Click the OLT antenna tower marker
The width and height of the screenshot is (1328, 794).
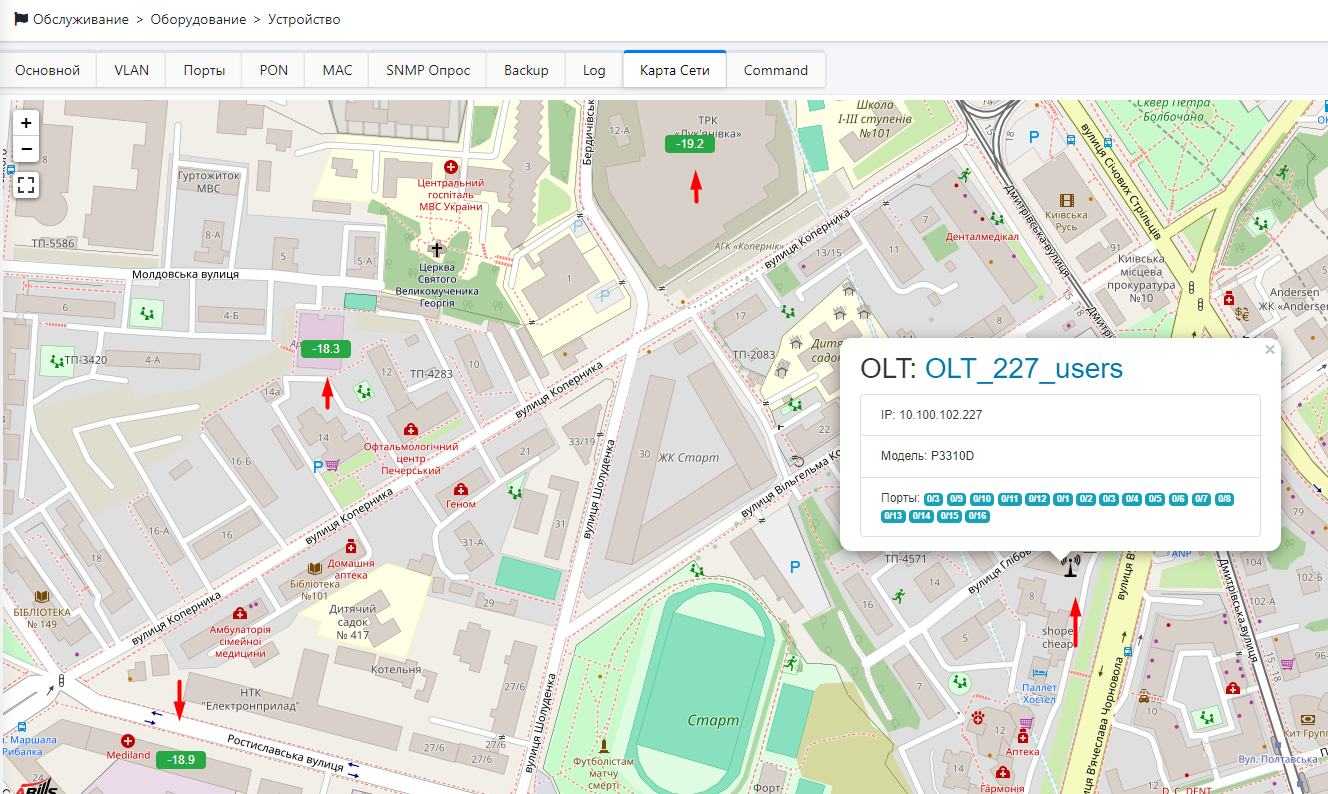tap(1069, 567)
